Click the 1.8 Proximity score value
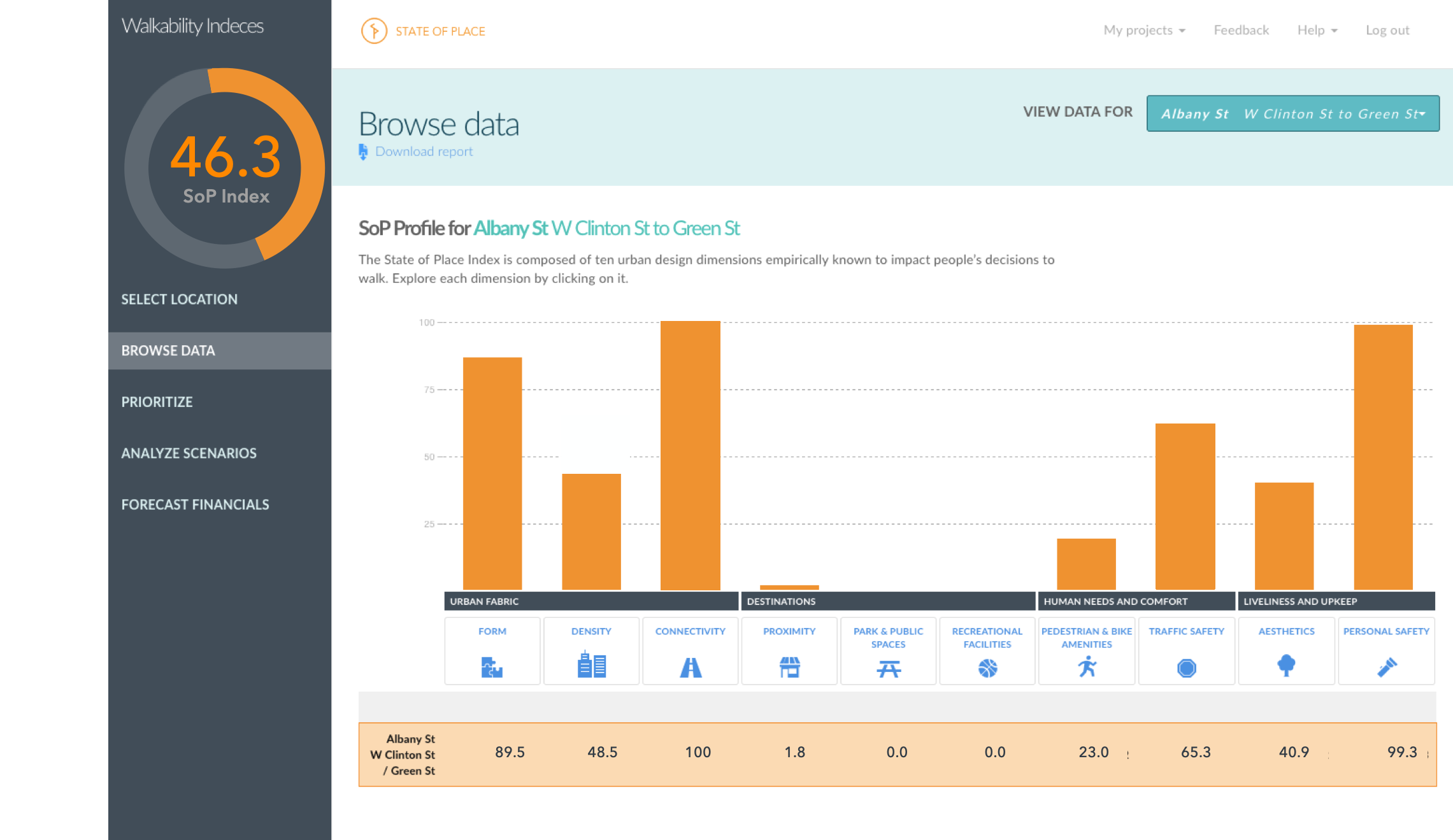 pyautogui.click(x=795, y=752)
